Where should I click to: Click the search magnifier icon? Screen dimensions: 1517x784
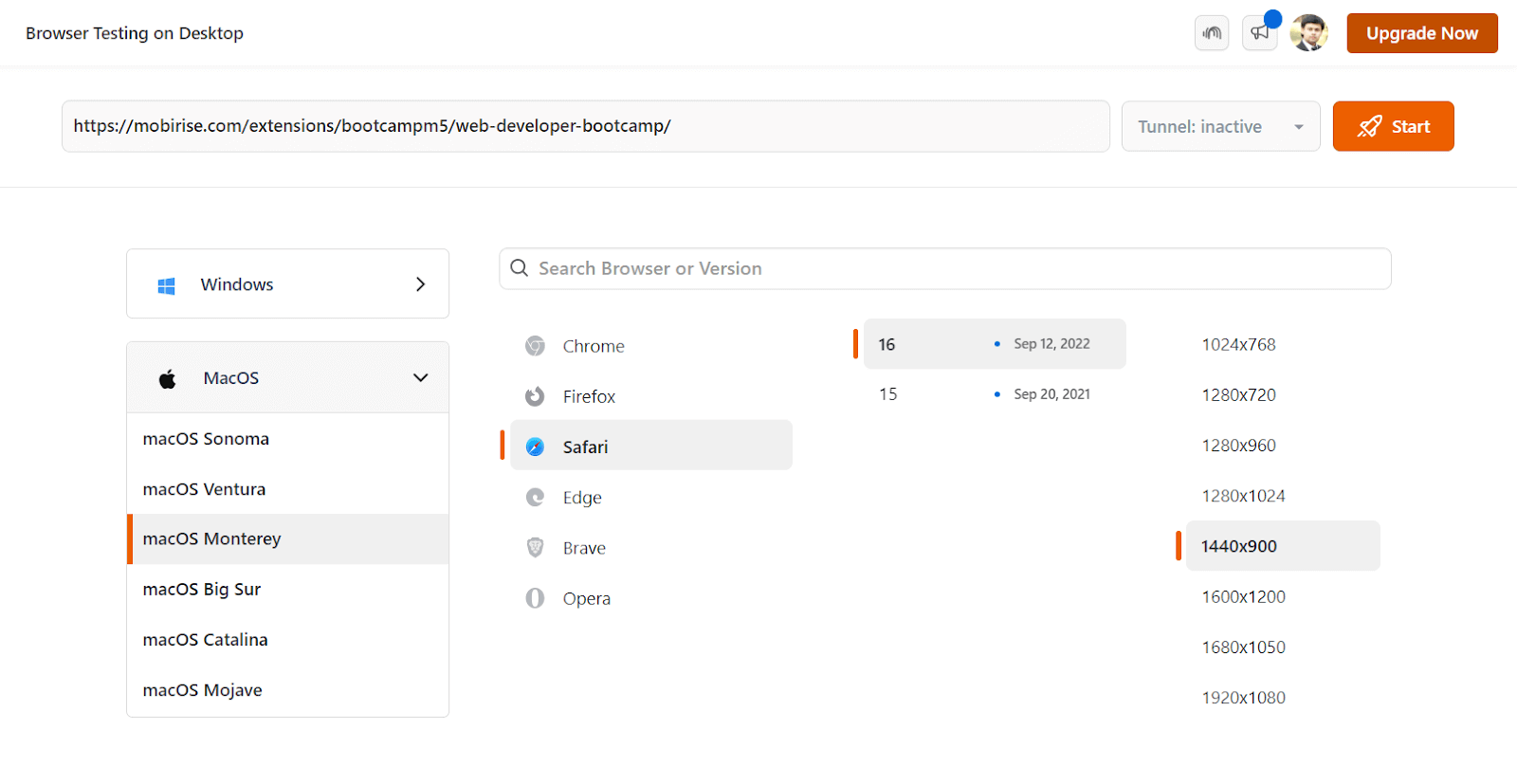520,268
